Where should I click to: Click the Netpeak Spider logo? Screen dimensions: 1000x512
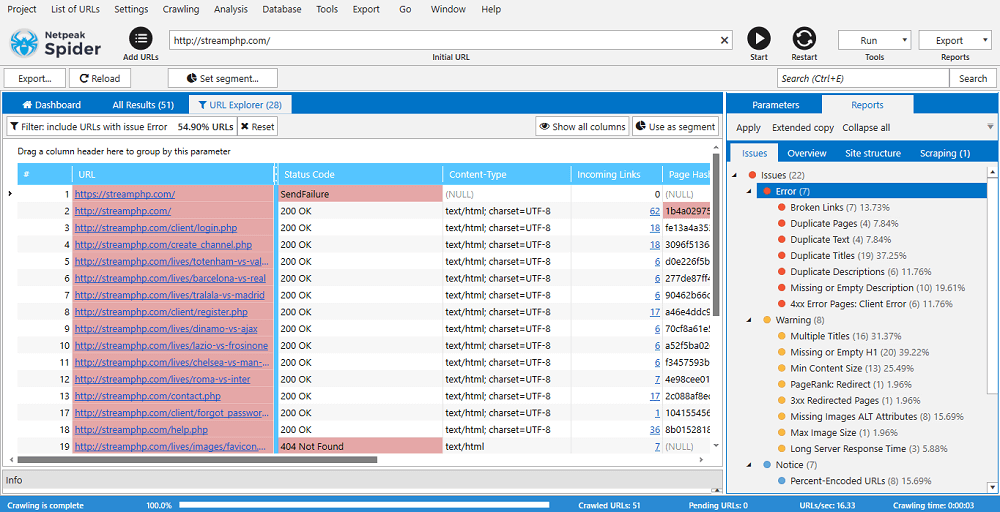[55, 43]
